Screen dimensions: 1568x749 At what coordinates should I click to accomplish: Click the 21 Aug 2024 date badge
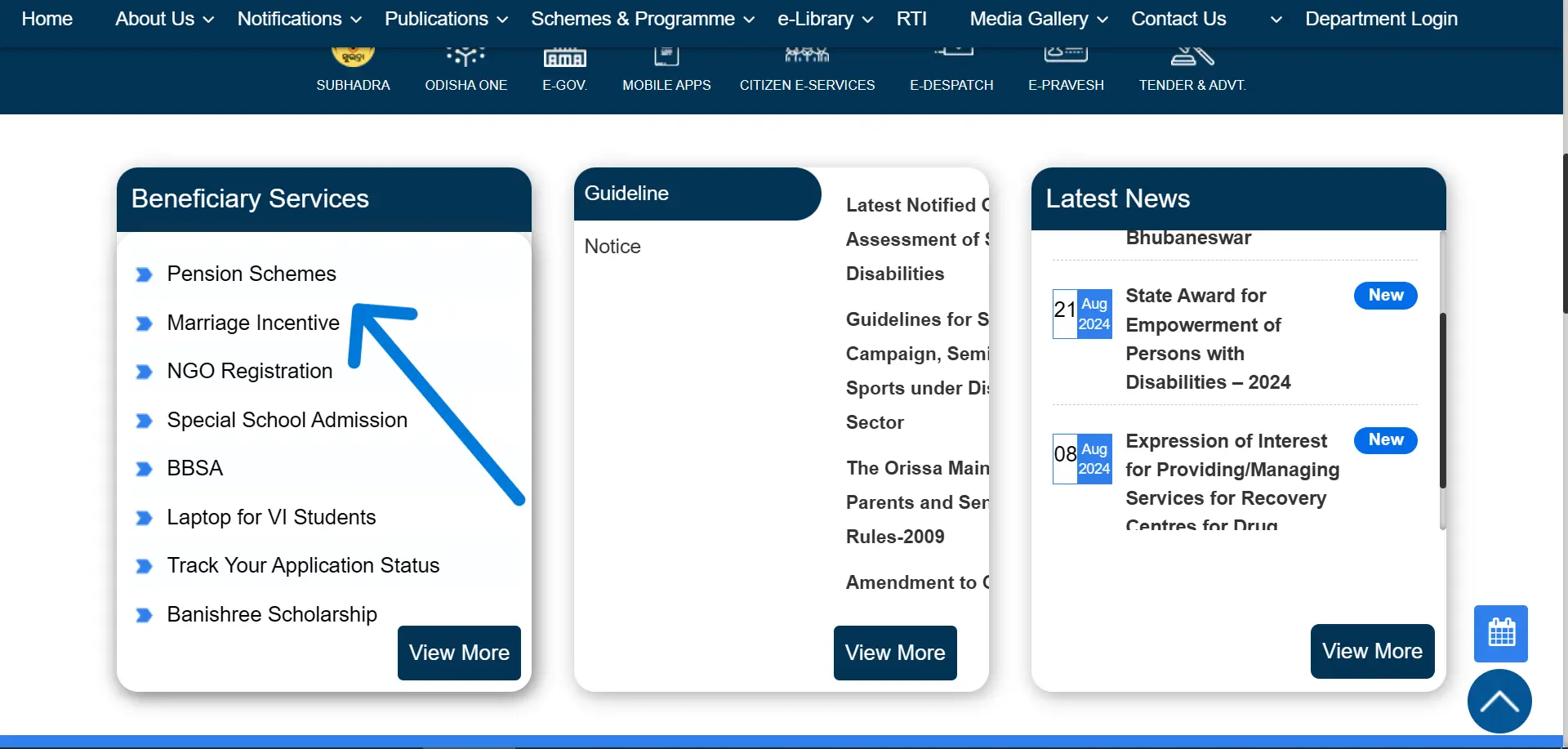coord(1082,314)
